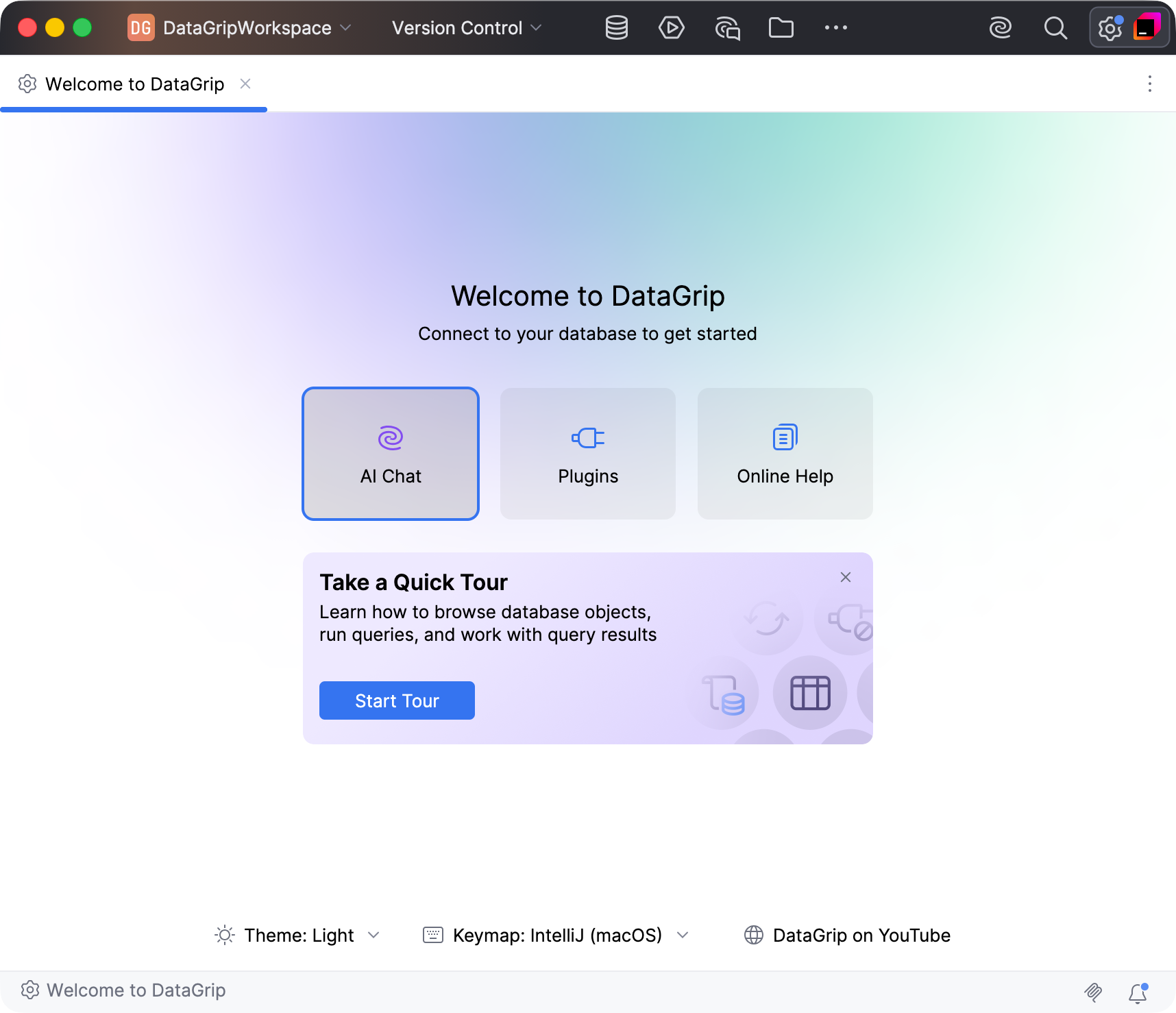The image size is (1176, 1013).
Task: Select the Welcome to DataGrip tab
Action: pyautogui.click(x=134, y=84)
